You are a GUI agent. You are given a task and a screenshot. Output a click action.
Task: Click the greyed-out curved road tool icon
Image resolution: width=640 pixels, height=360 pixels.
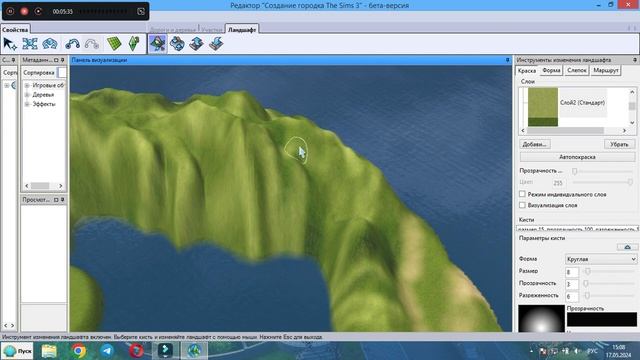(x=92, y=44)
